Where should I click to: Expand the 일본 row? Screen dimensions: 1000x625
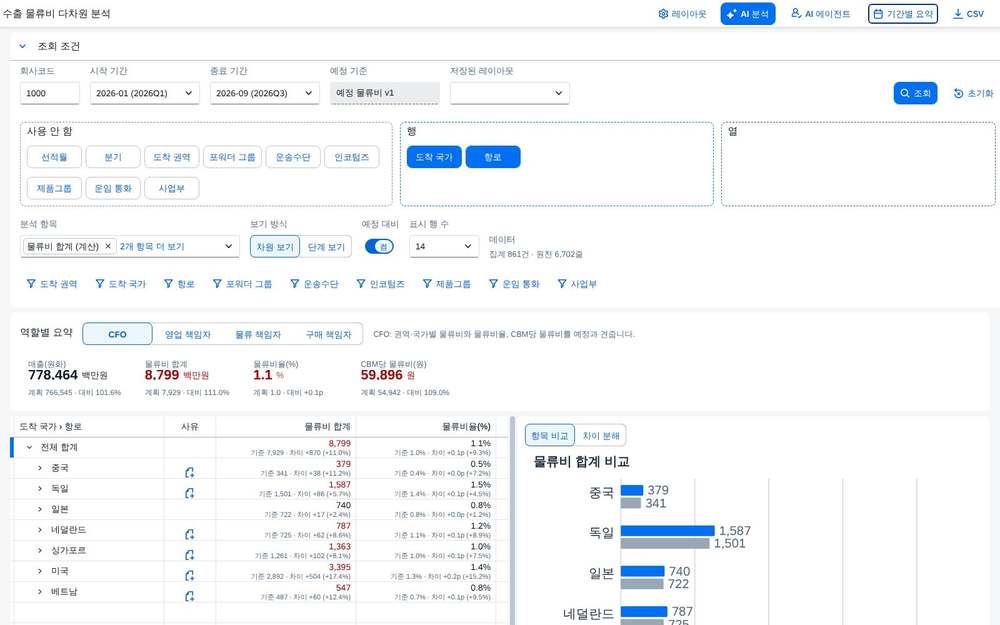(x=40, y=509)
